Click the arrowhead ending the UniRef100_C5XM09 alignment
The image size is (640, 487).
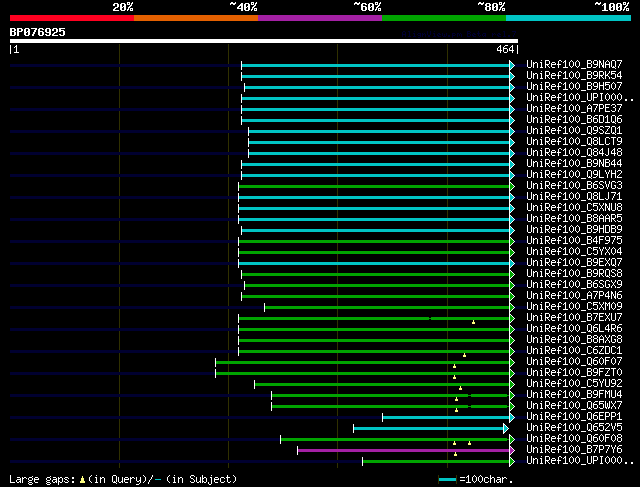pyautogui.click(x=512, y=307)
